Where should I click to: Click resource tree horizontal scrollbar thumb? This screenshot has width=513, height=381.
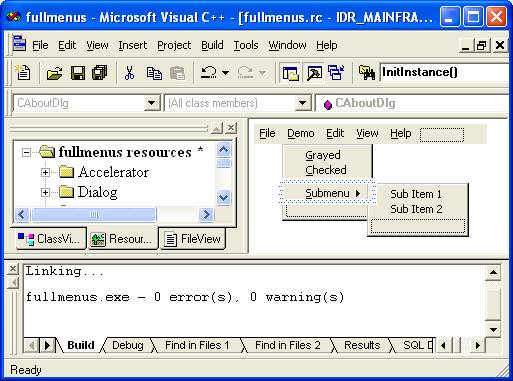tap(94, 214)
